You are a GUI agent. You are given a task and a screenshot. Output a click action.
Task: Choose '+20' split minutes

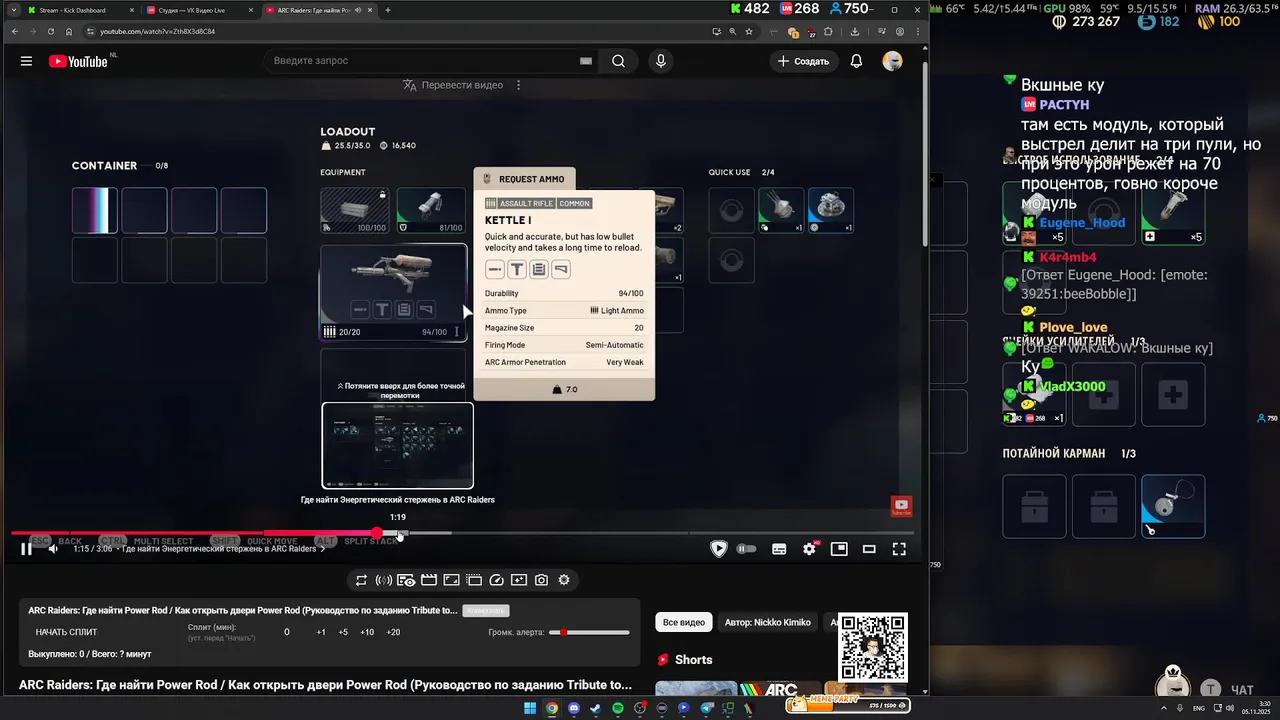coord(393,632)
